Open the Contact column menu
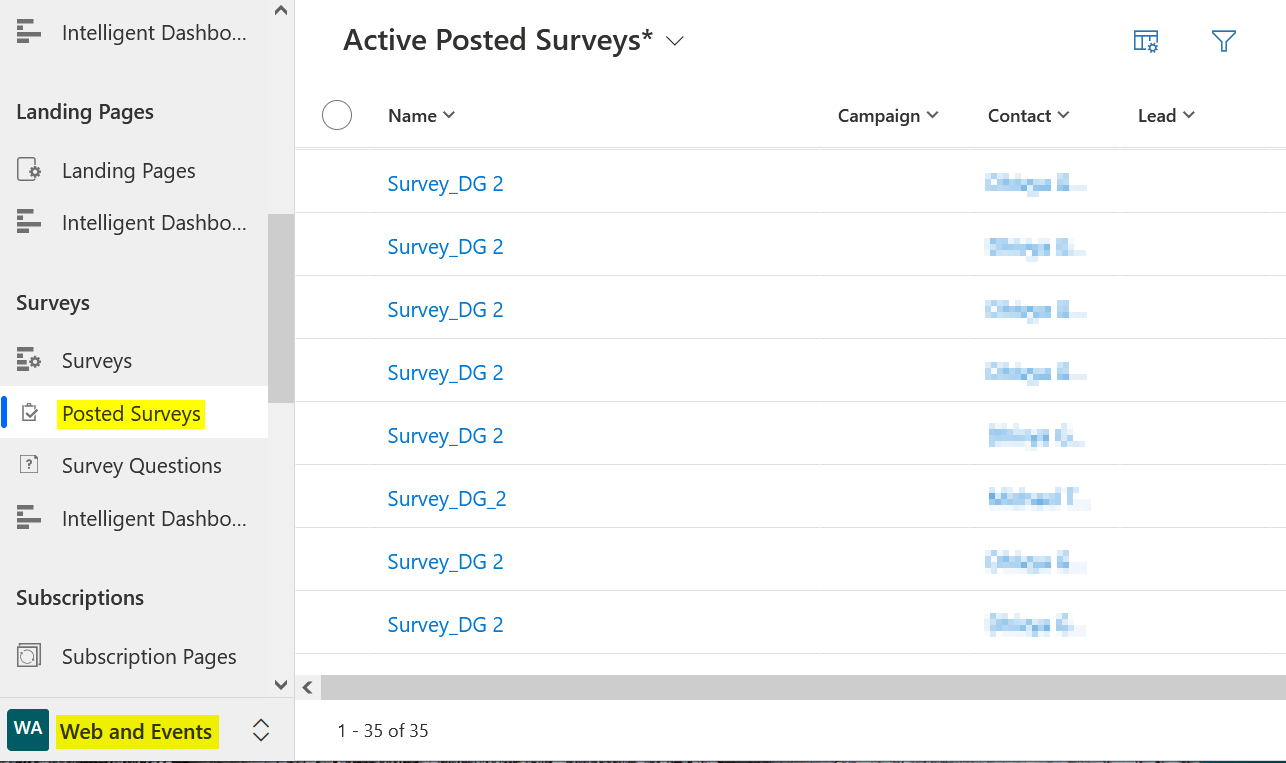1286x763 pixels. pyautogui.click(x=1064, y=115)
